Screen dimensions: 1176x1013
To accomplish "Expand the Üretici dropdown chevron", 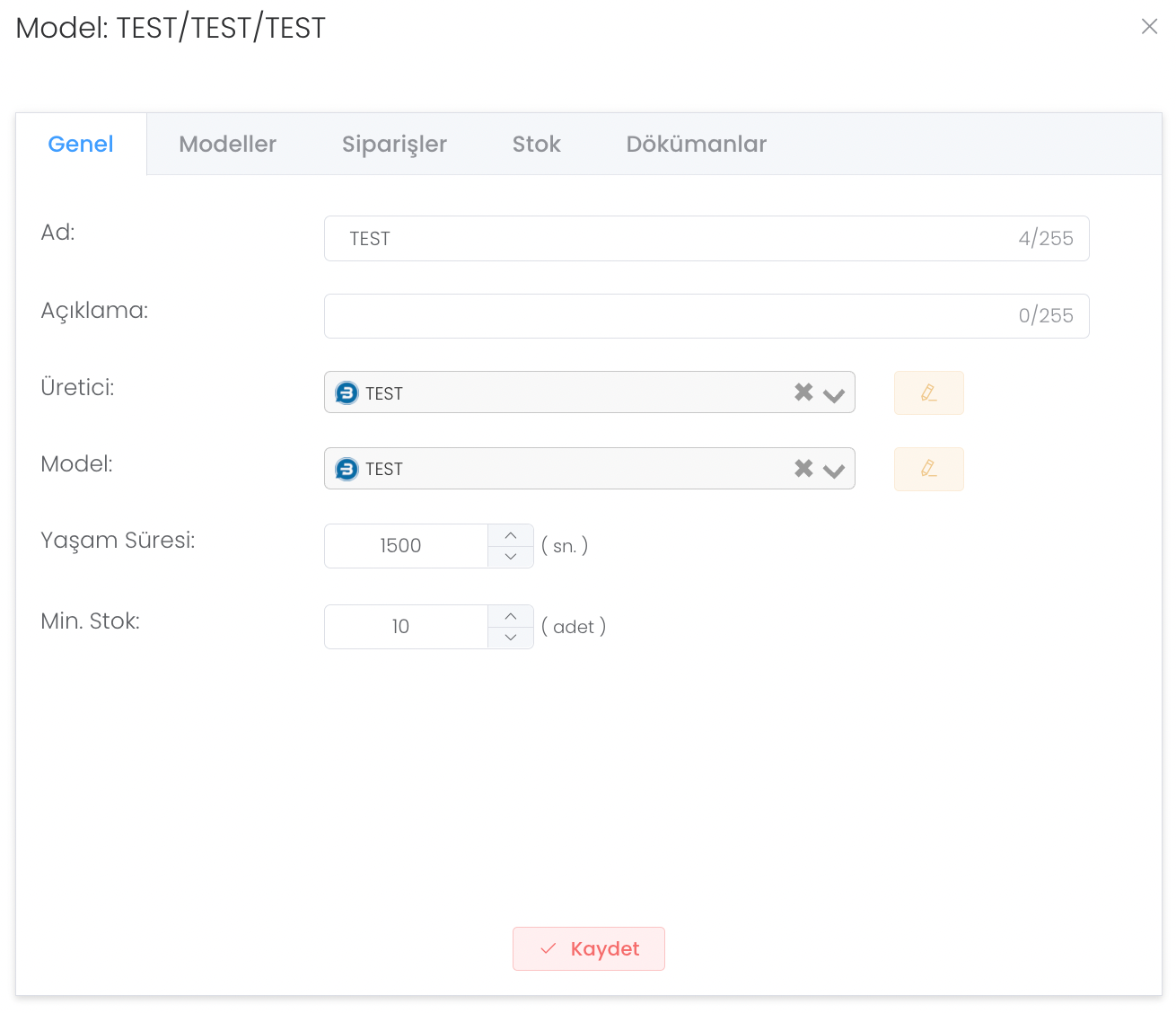I will coord(834,394).
